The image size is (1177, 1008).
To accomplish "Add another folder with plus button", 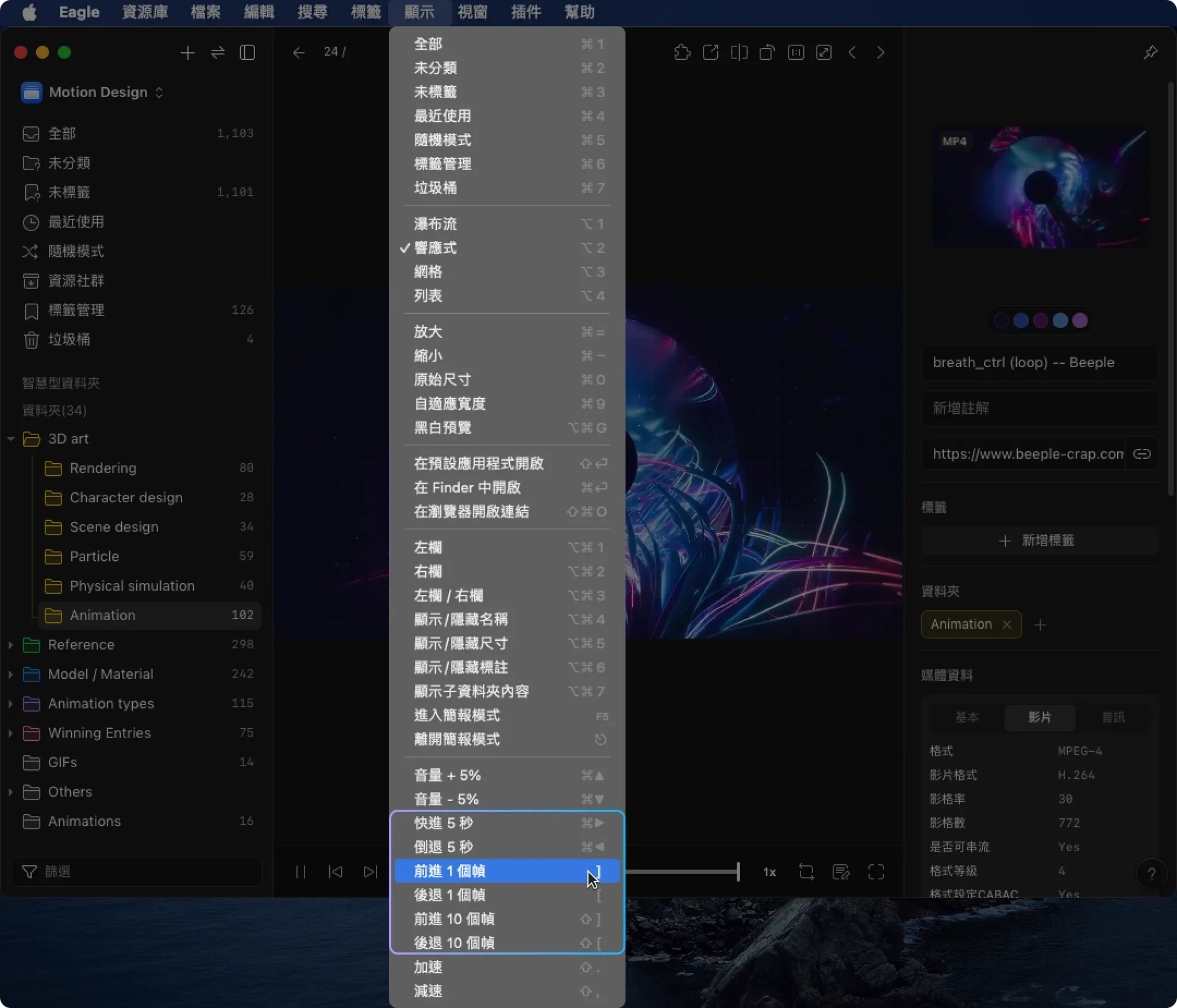I will [1040, 625].
